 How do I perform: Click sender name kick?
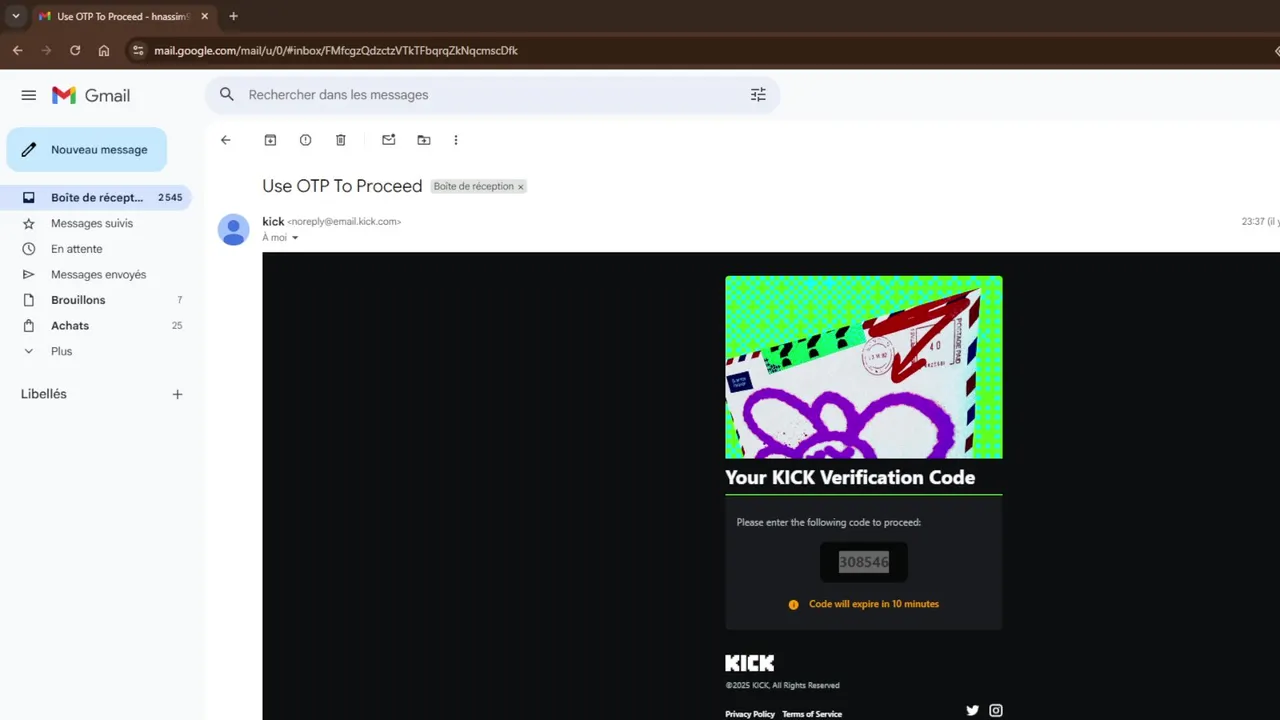click(x=273, y=221)
